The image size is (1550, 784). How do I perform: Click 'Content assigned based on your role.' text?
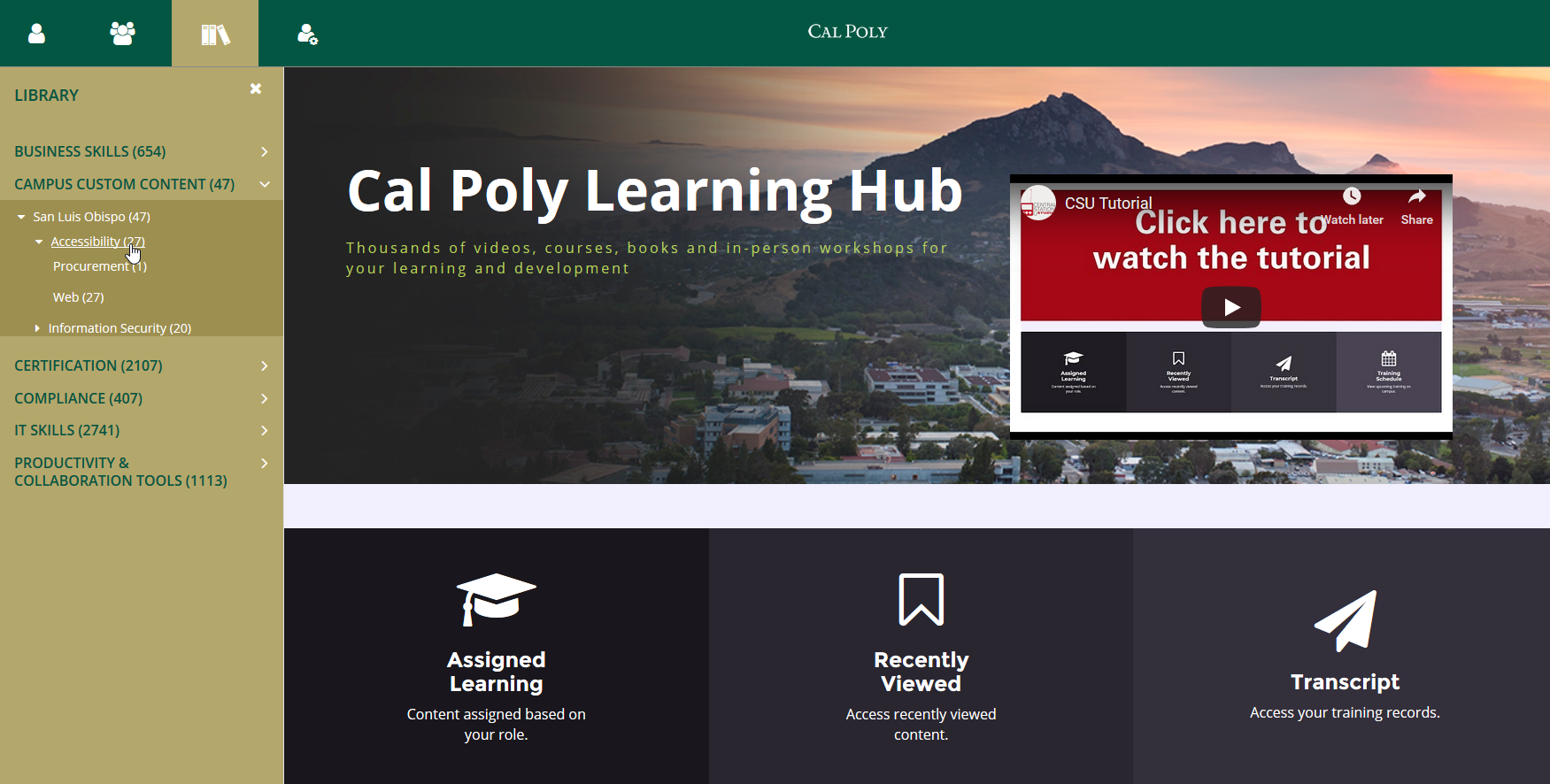click(496, 724)
